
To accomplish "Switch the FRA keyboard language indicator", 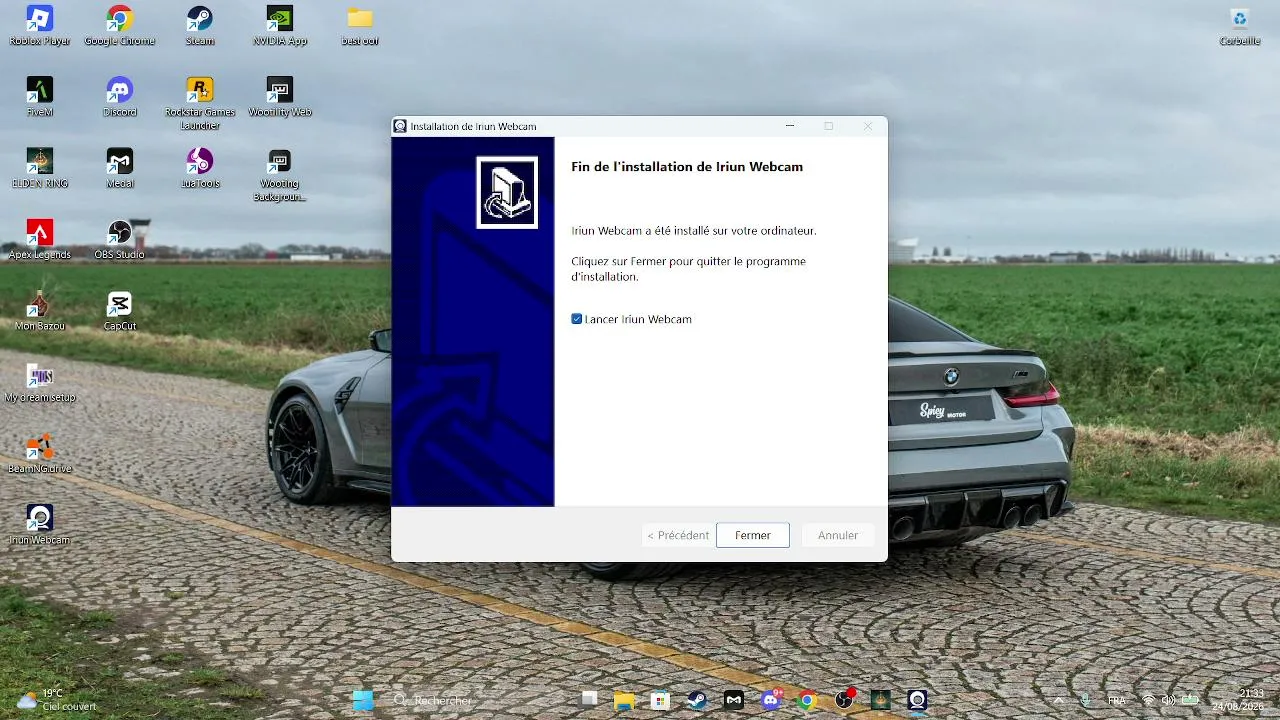I will coord(1117,700).
